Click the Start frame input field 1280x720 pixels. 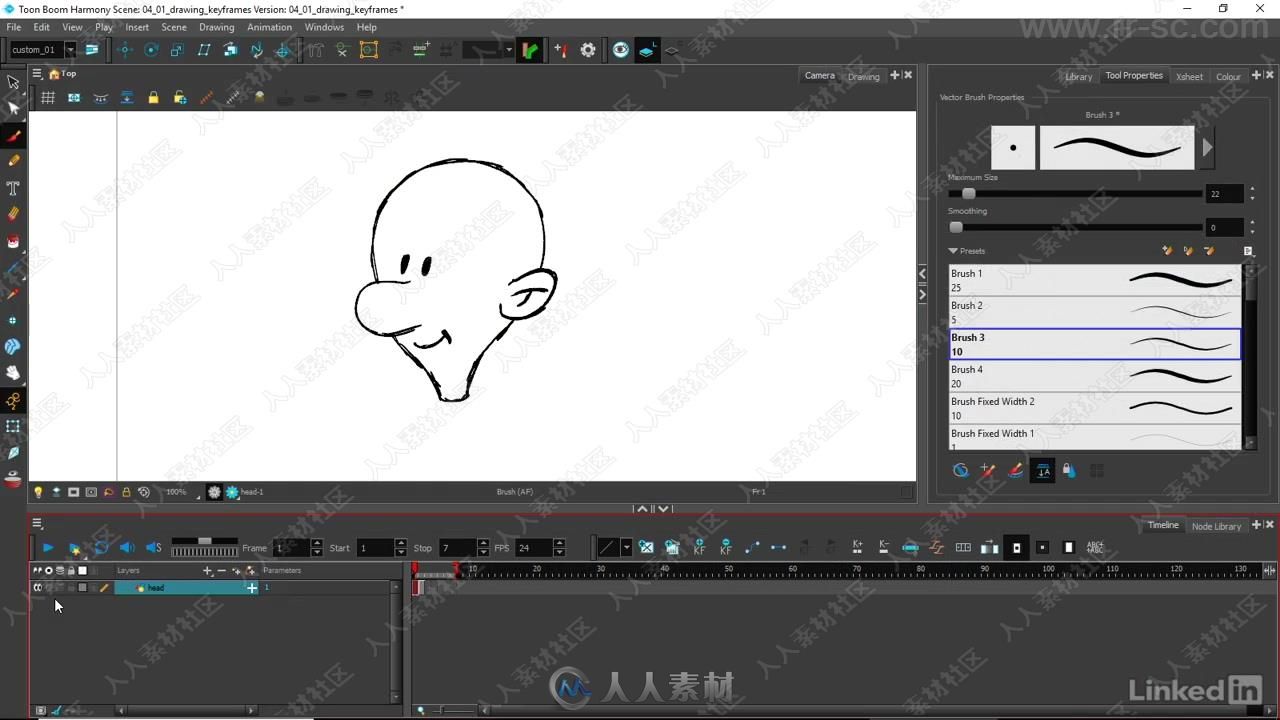point(375,547)
